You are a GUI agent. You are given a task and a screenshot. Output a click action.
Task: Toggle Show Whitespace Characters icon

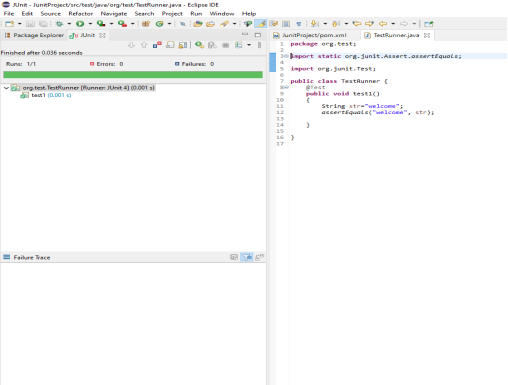point(299,24)
